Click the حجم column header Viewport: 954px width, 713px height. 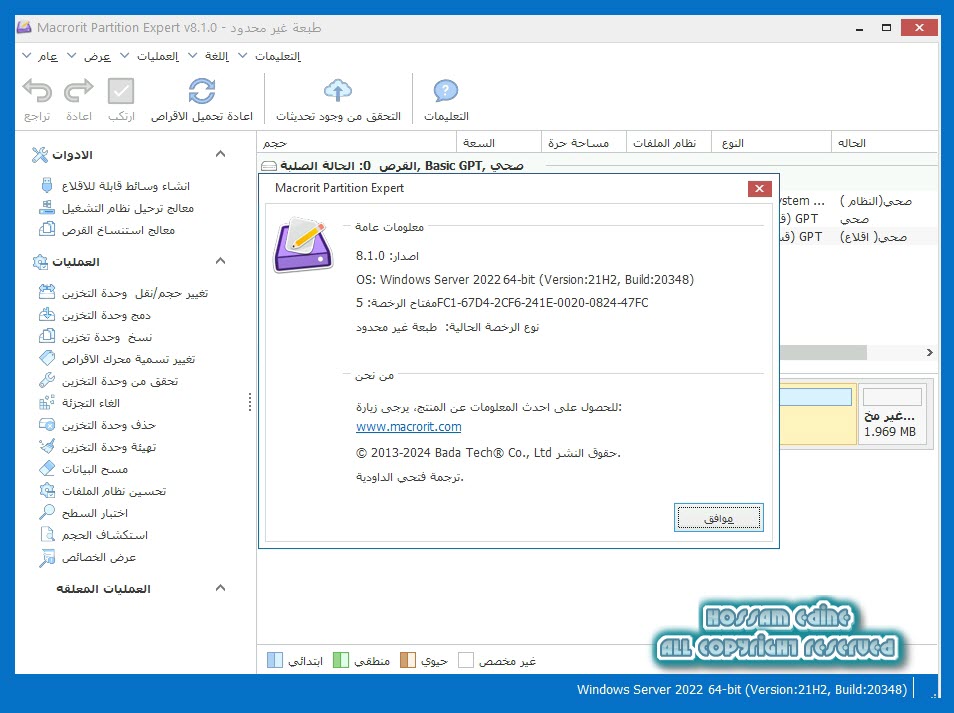click(357, 143)
